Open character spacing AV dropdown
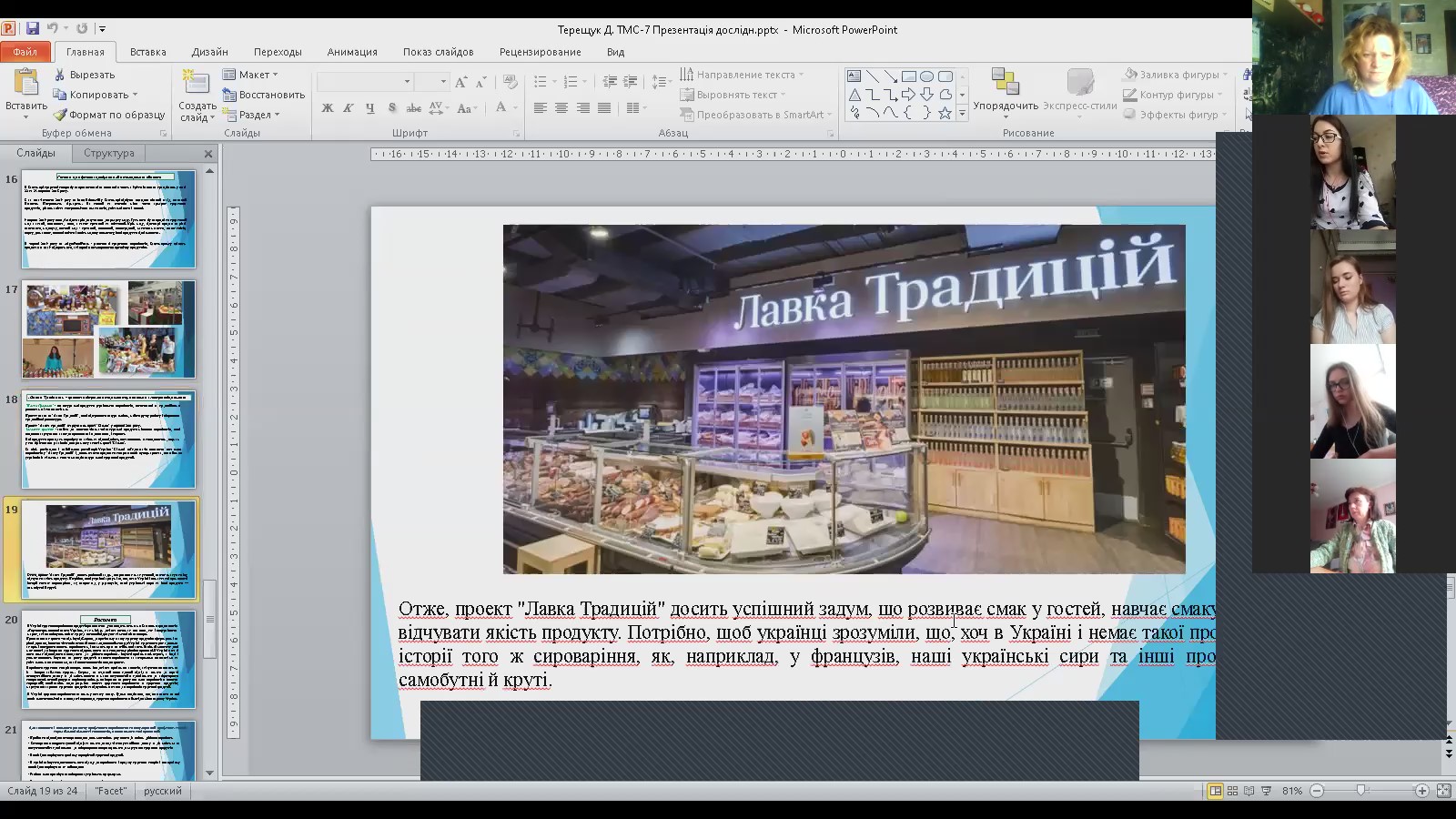The width and height of the screenshot is (1456, 819). 438,107
